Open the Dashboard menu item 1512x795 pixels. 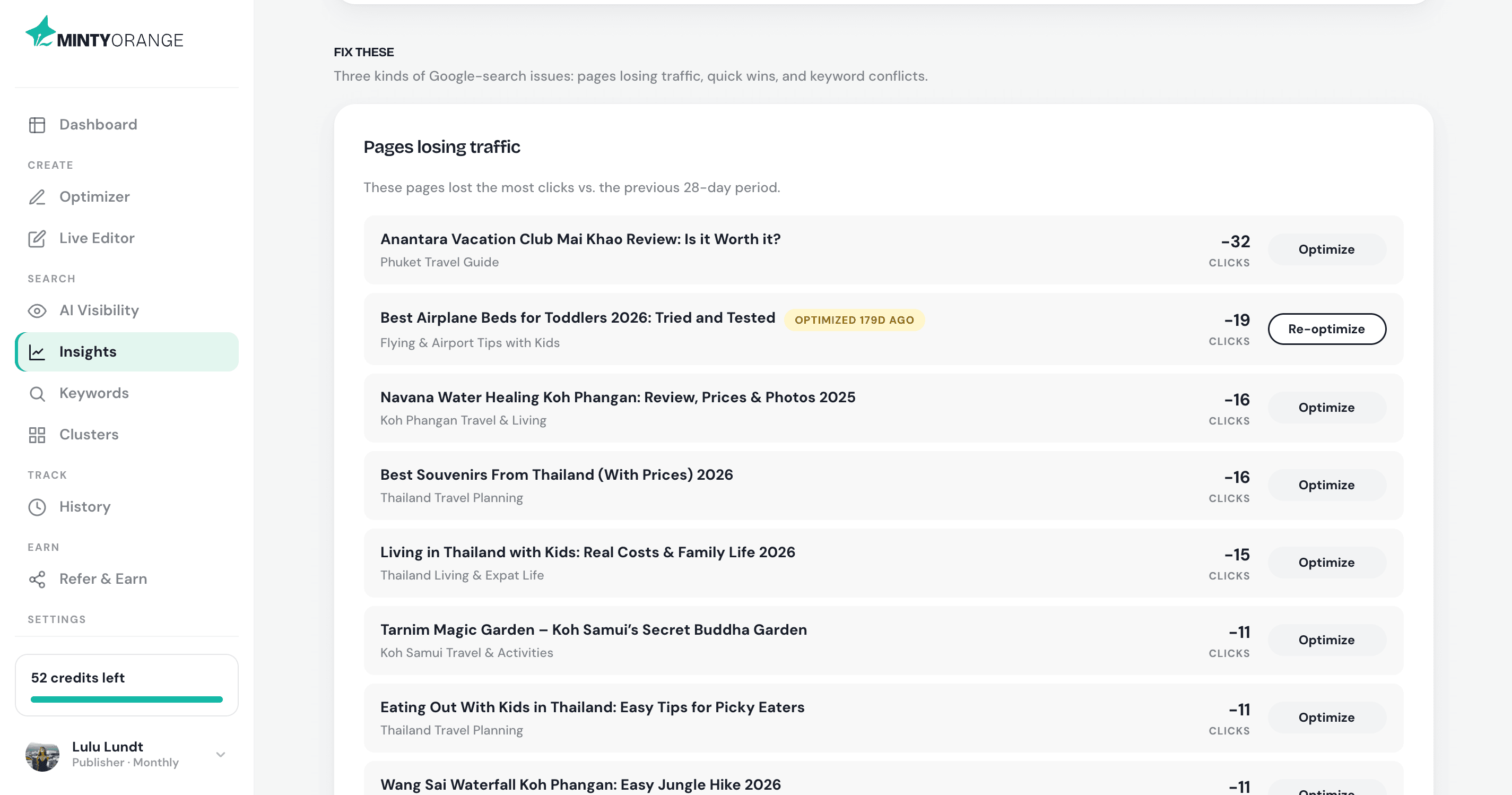127,125
